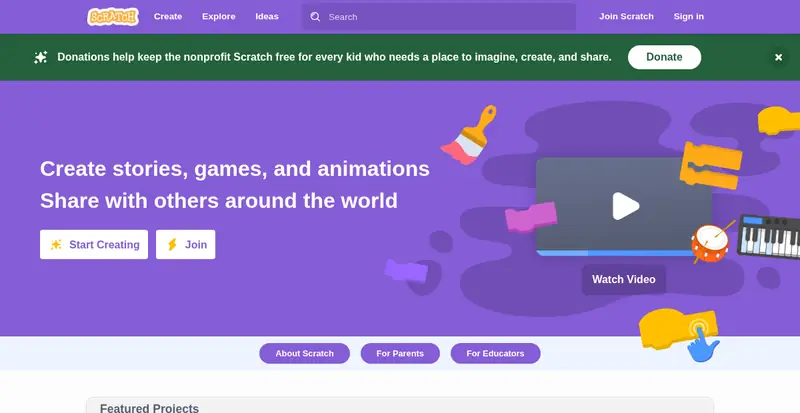
Task: Open the For Parents page
Action: [x=400, y=353]
